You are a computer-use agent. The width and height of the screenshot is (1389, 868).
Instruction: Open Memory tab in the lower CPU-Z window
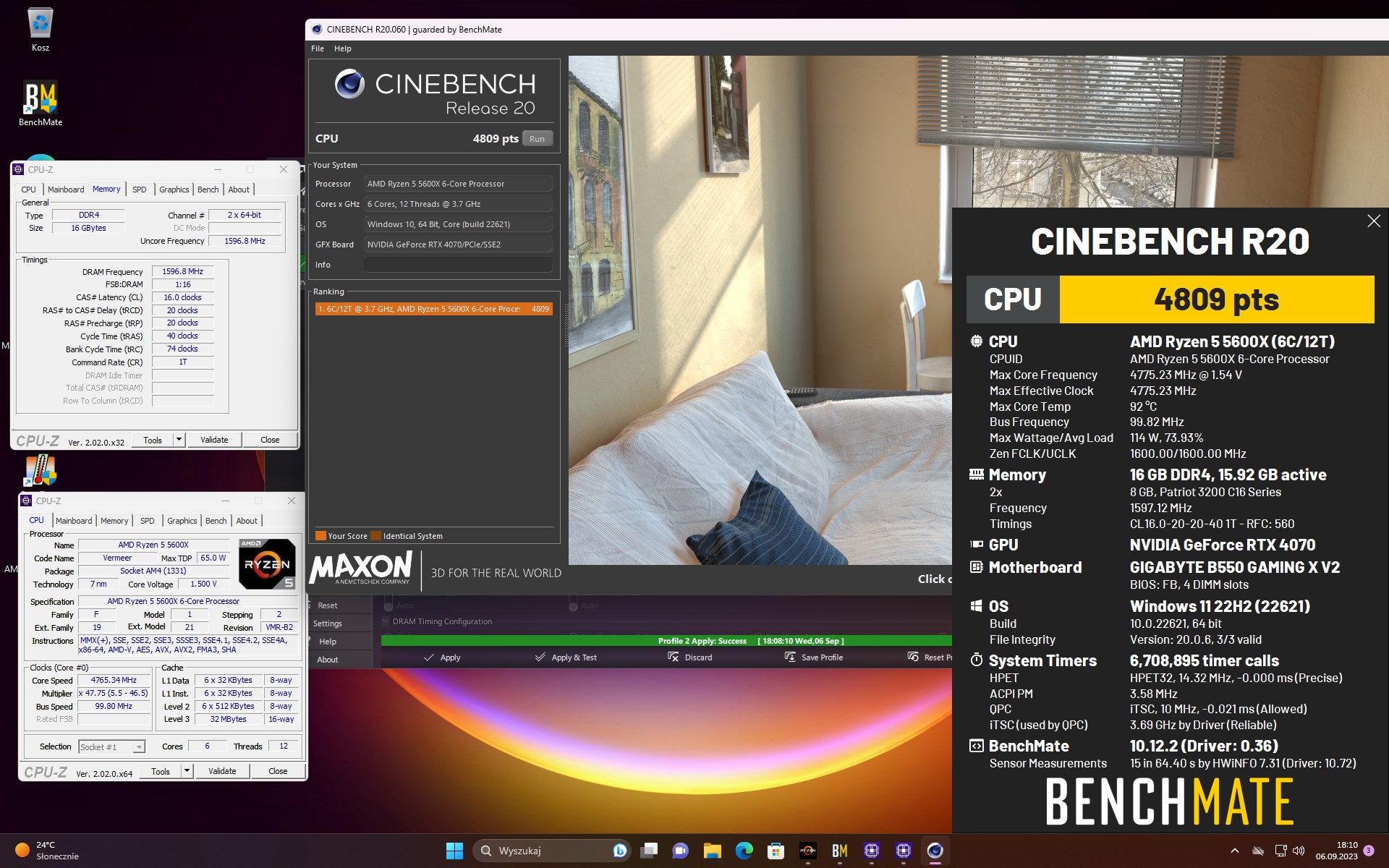[114, 521]
